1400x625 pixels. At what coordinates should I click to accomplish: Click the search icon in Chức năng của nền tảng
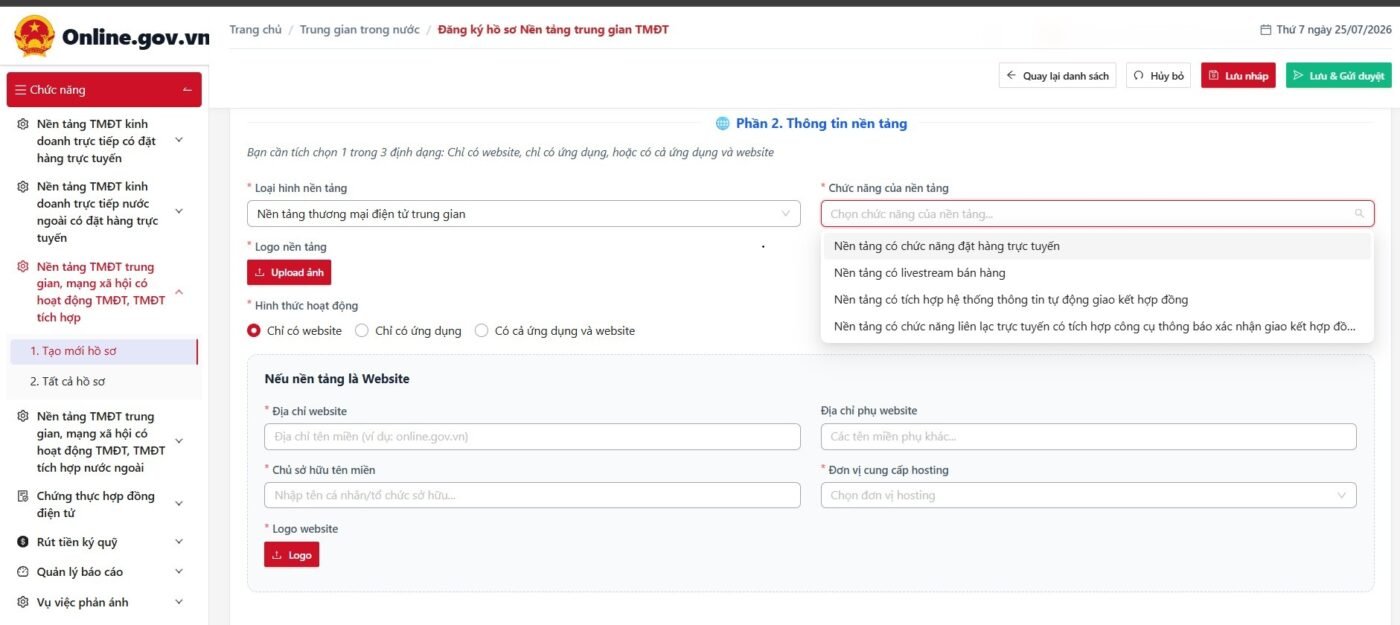click(1359, 213)
